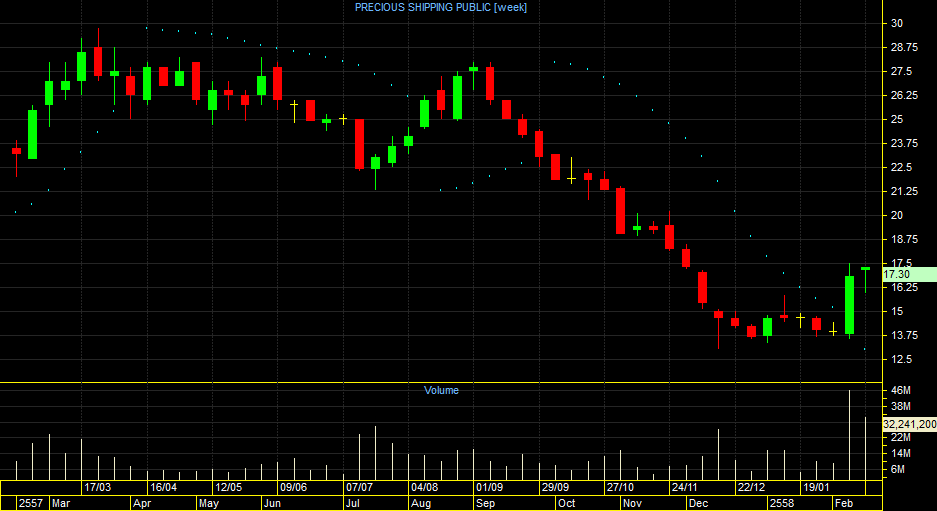
Task: Select the 17/03 date marker
Action: (x=97, y=487)
